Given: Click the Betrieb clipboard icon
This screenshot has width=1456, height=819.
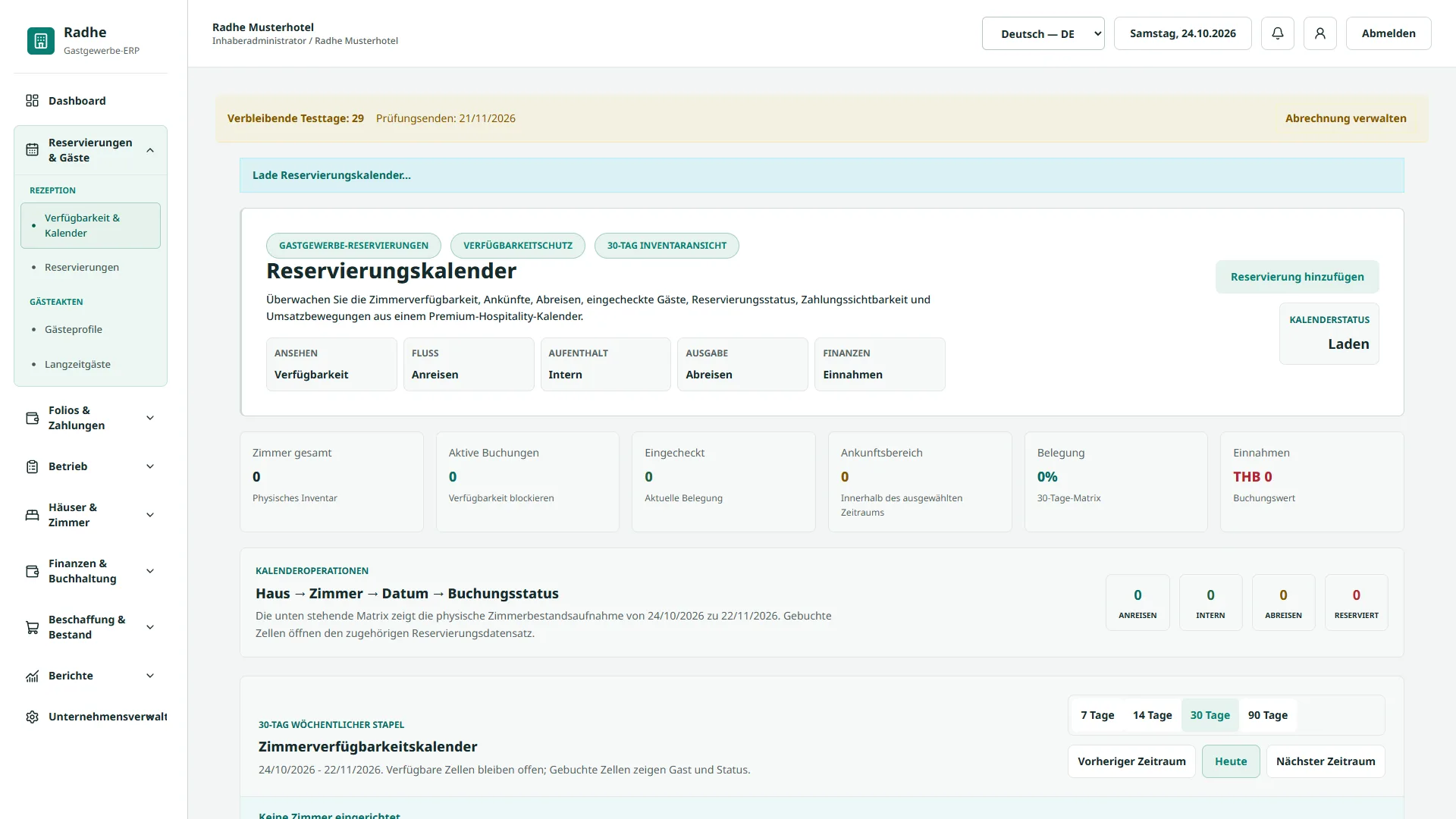Looking at the screenshot, I should [32, 466].
